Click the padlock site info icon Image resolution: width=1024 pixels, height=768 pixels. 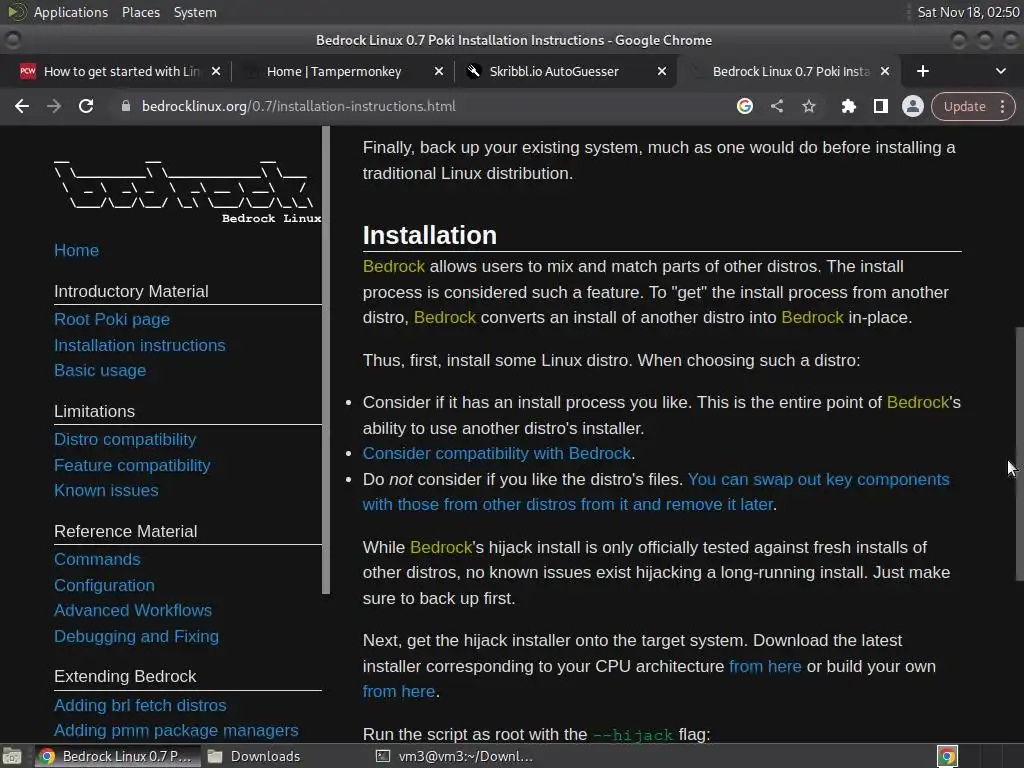(x=126, y=106)
